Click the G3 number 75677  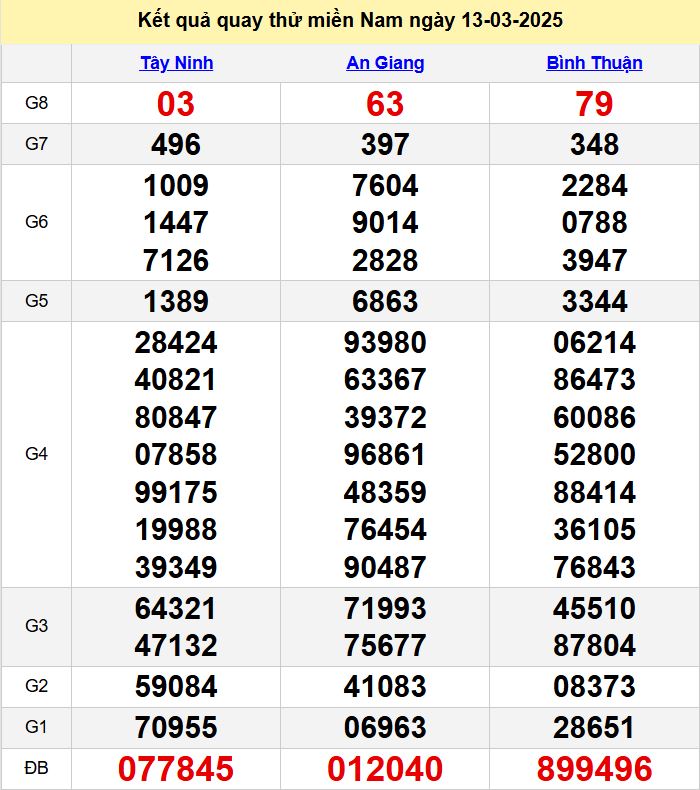coord(385,645)
